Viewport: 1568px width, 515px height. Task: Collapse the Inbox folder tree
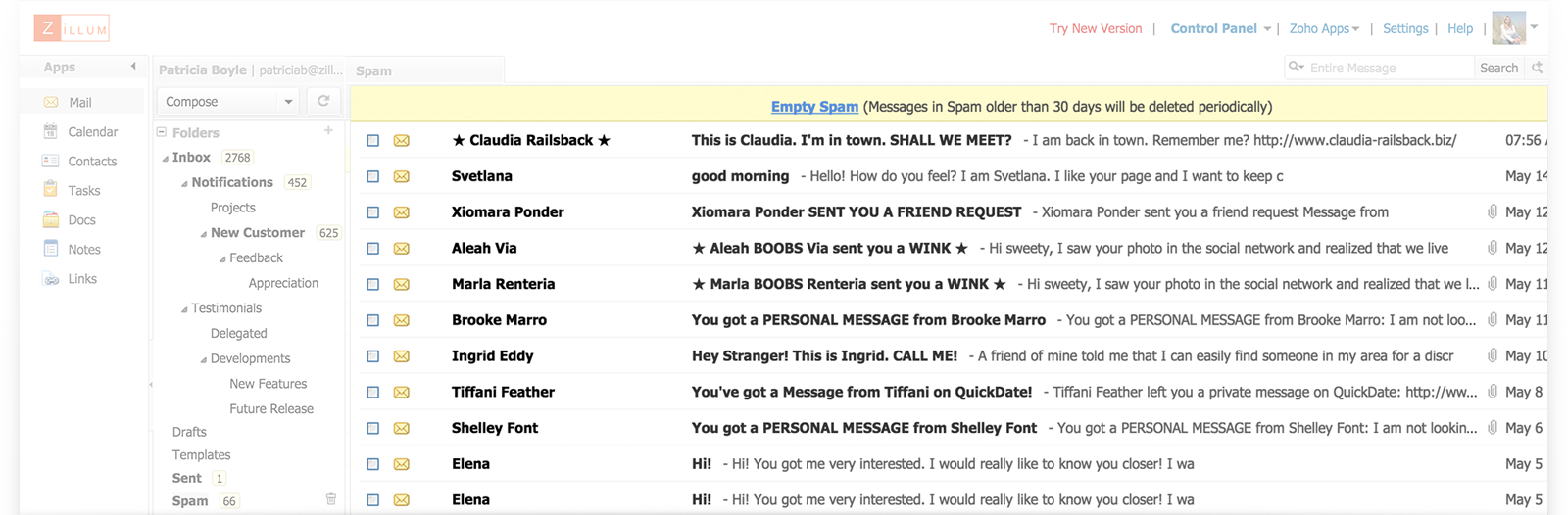tap(165, 158)
